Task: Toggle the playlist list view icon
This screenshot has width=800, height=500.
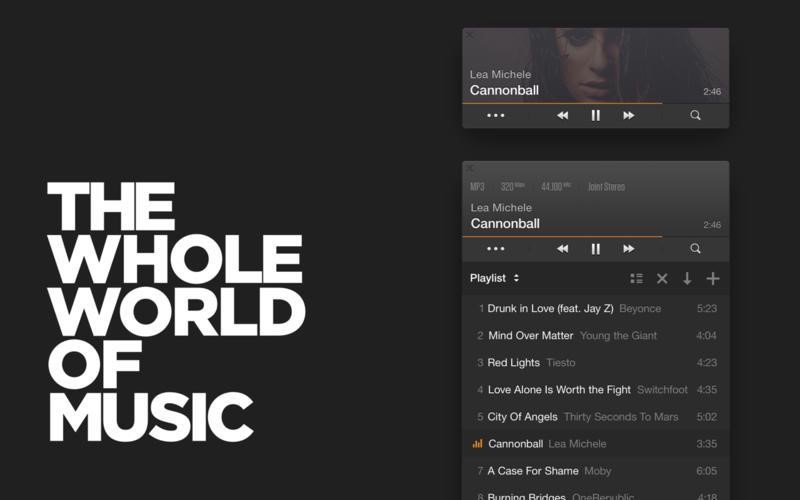Action: click(x=636, y=278)
